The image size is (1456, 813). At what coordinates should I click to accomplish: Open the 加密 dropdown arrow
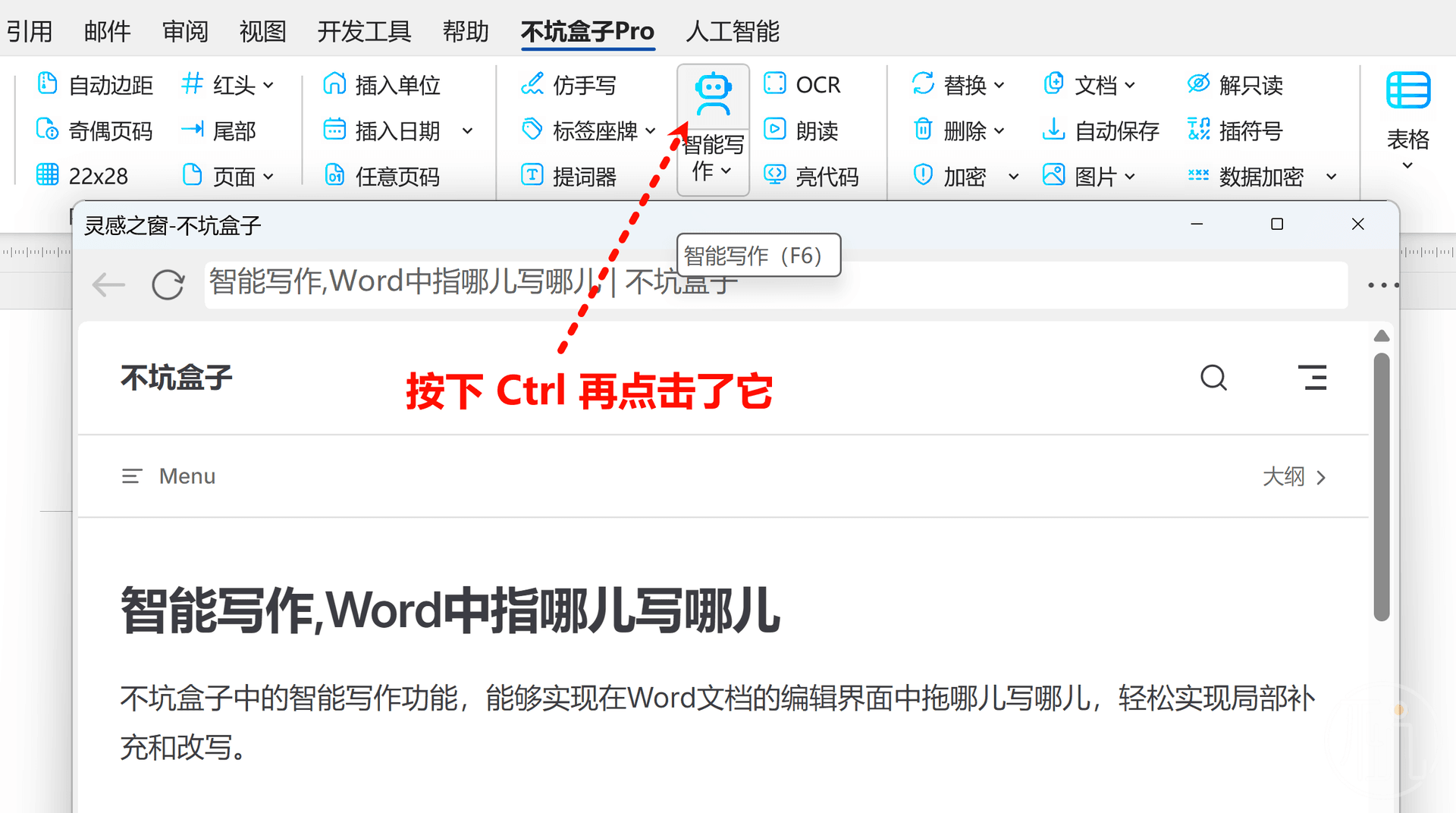(x=1014, y=177)
